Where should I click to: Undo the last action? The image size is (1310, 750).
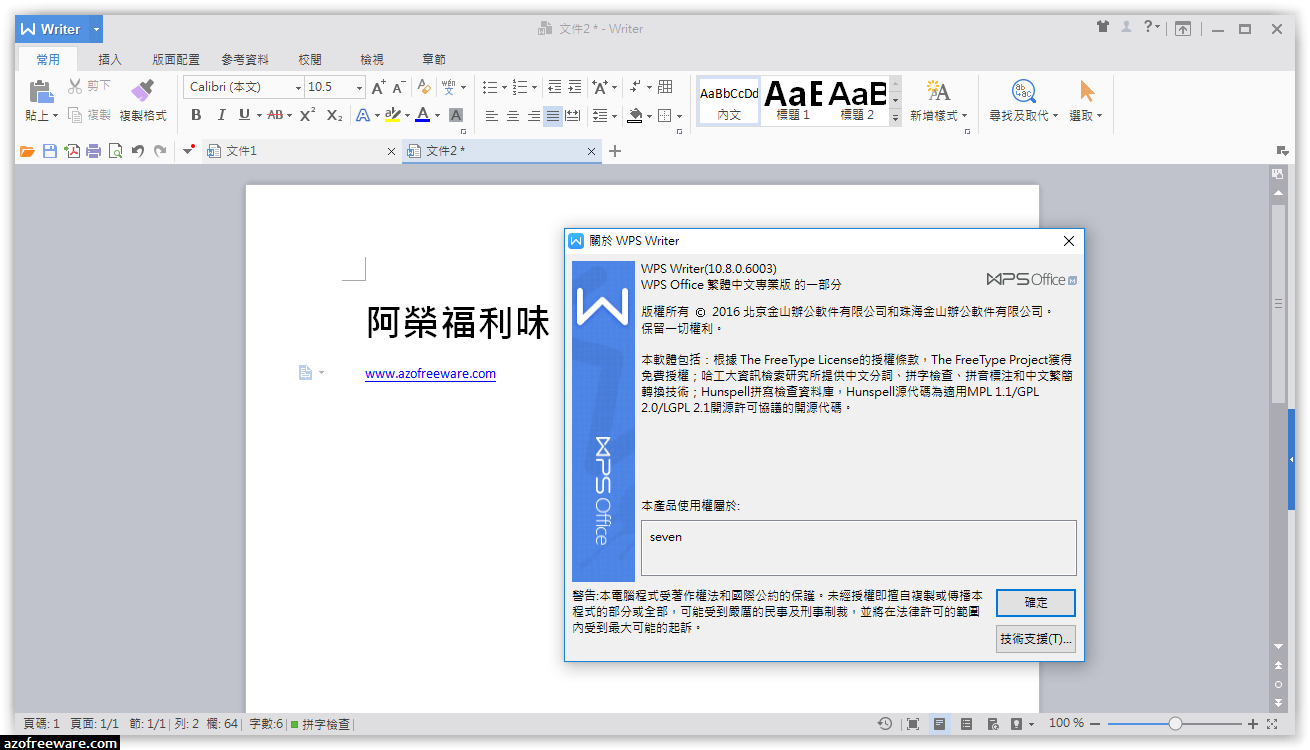[138, 151]
